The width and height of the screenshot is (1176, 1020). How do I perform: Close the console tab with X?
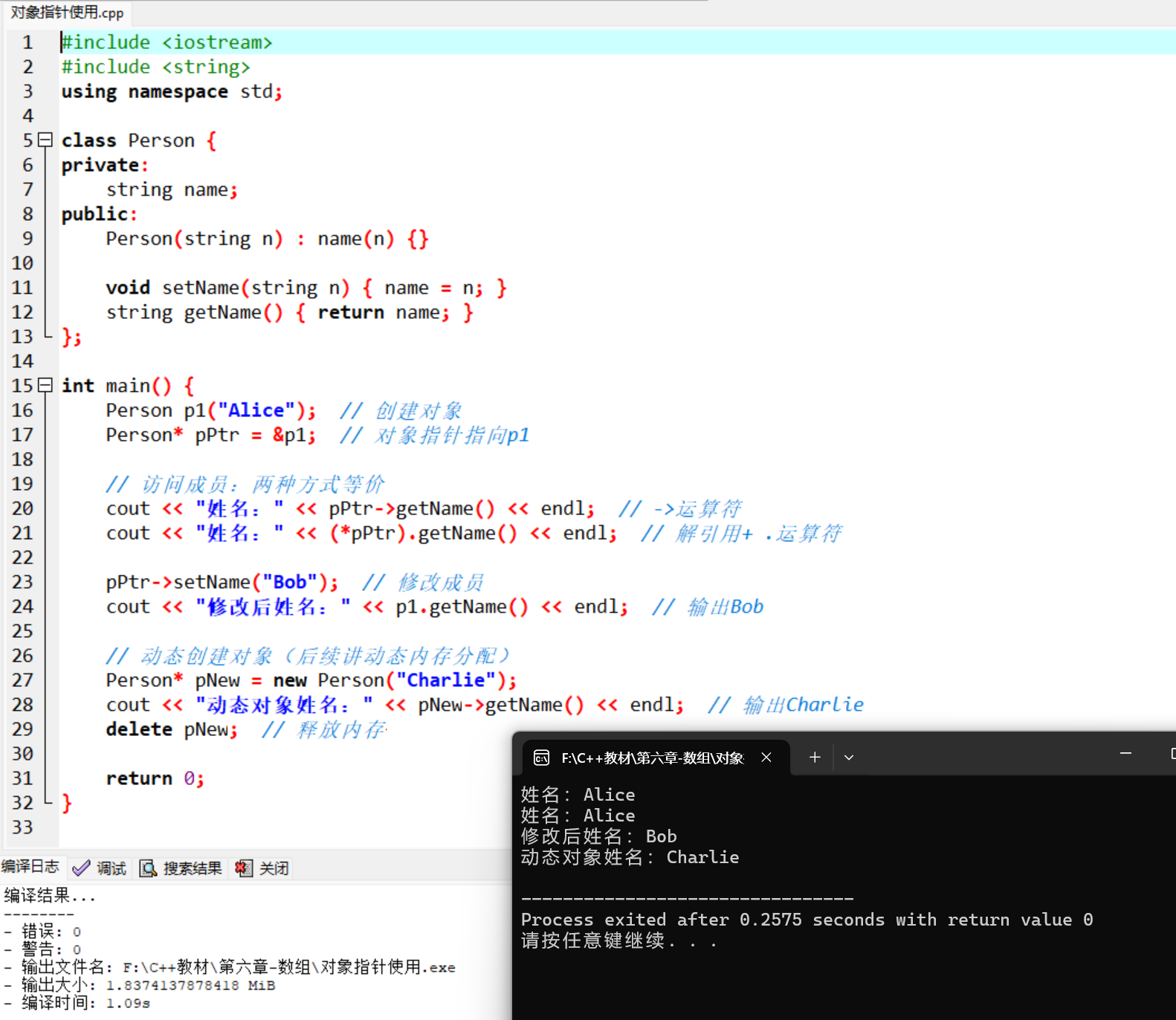pos(766,758)
